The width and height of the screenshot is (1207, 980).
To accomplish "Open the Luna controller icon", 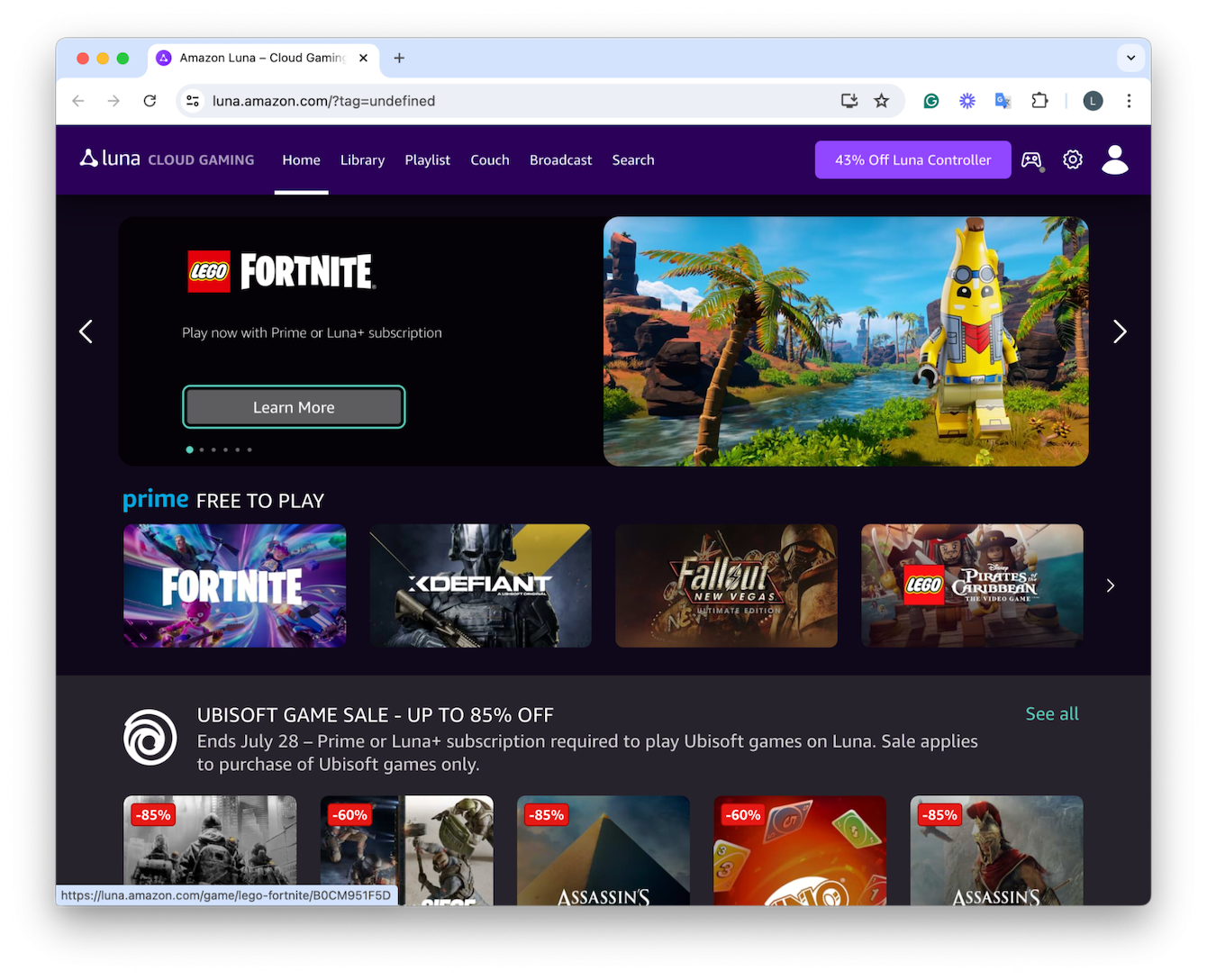I will coord(1031,160).
